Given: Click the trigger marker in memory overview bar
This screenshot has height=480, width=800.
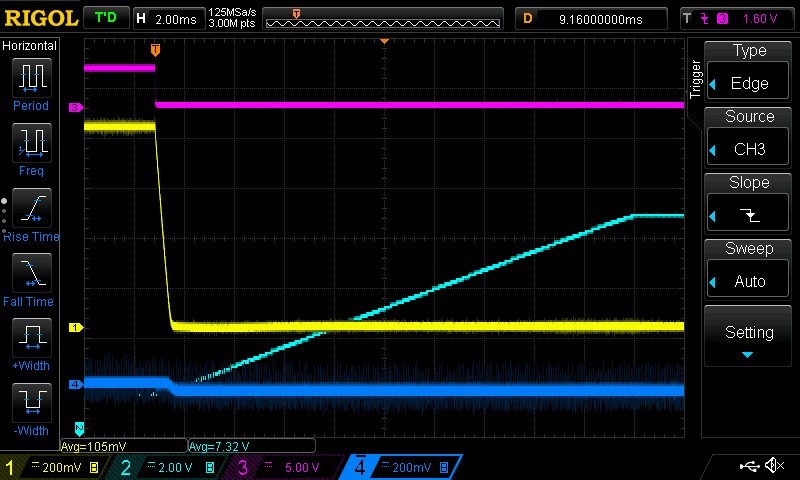Looking at the screenshot, I should pyautogui.click(x=296, y=13).
